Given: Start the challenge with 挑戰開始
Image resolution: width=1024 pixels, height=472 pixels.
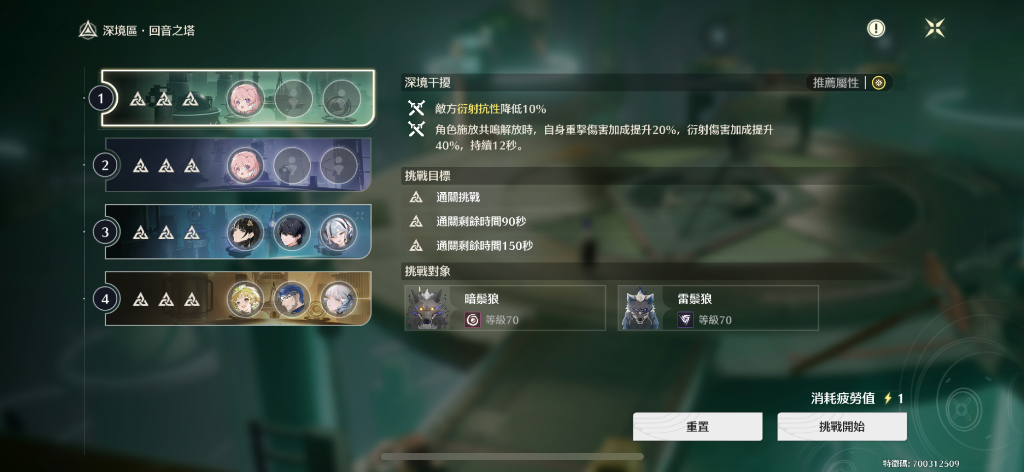Looking at the screenshot, I should [842, 427].
